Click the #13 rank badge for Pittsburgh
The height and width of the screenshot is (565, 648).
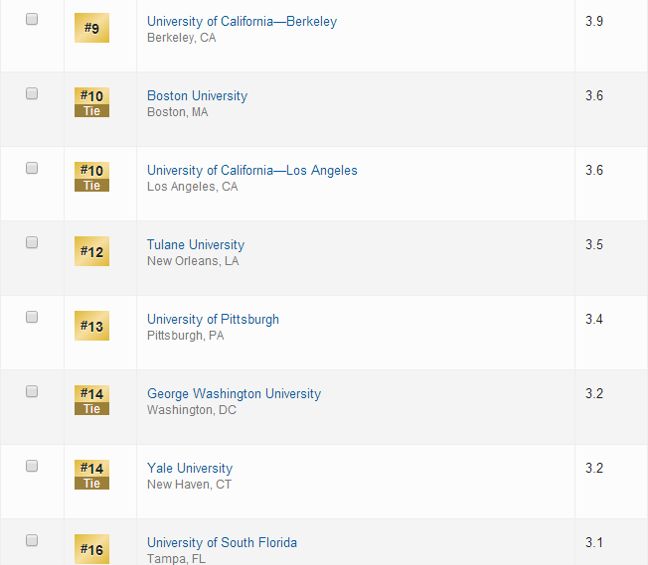pos(92,326)
